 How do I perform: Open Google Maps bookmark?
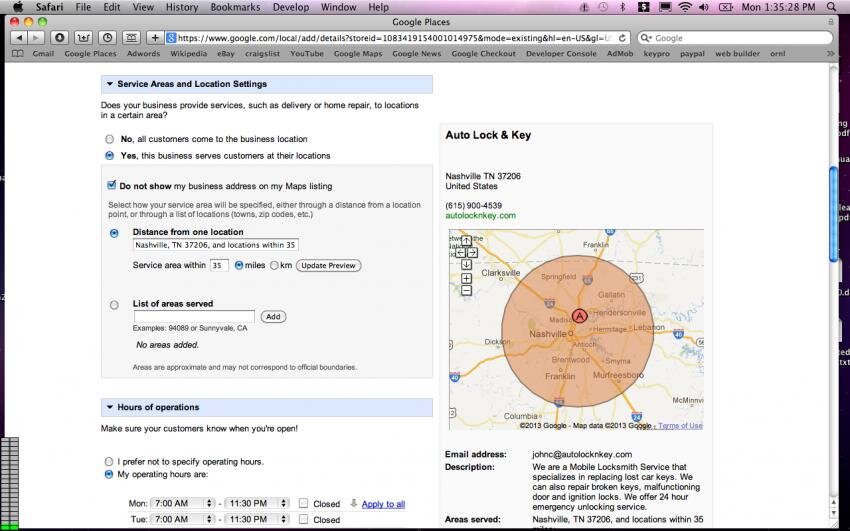[358, 54]
